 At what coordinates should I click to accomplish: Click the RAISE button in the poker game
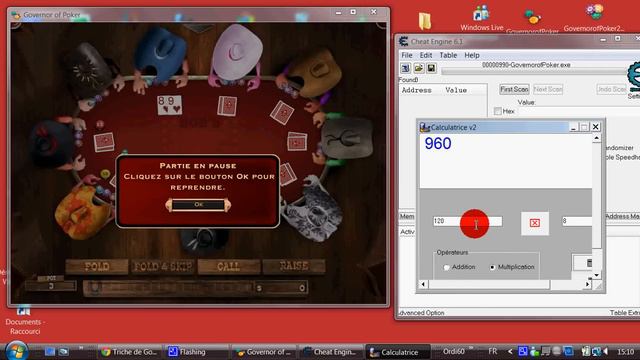coord(294,266)
